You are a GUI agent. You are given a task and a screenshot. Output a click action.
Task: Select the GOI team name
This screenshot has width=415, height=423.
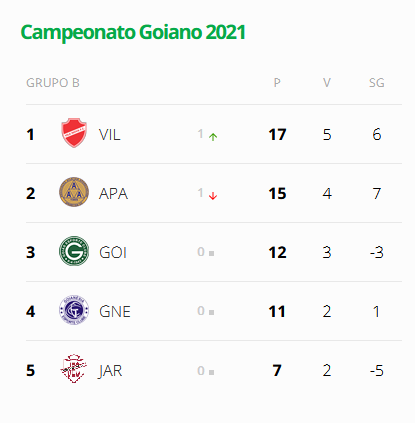[113, 253]
